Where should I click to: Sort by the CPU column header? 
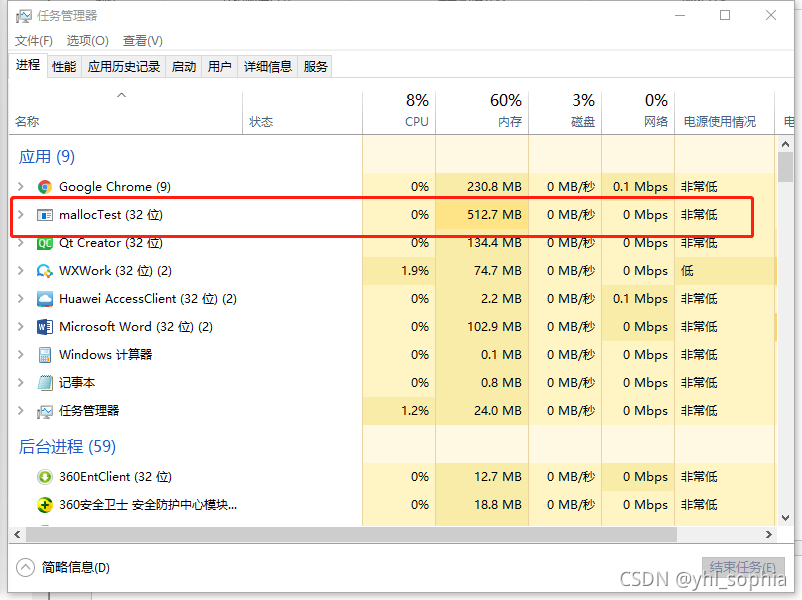(x=399, y=112)
